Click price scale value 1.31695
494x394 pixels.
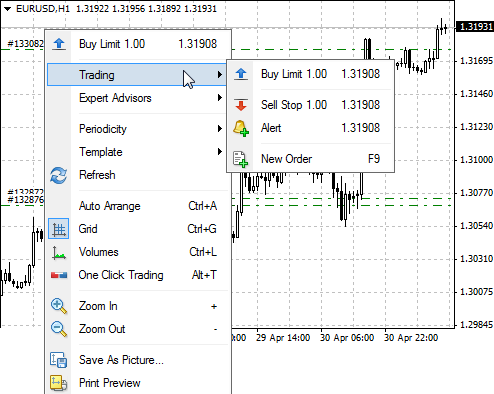tap(476, 61)
